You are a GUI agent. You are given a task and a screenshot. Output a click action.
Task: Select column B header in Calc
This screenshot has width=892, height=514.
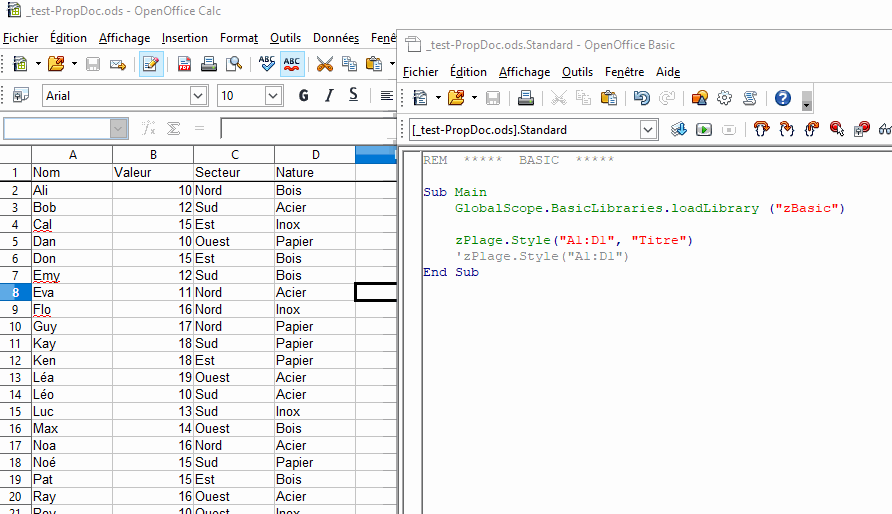(153, 155)
